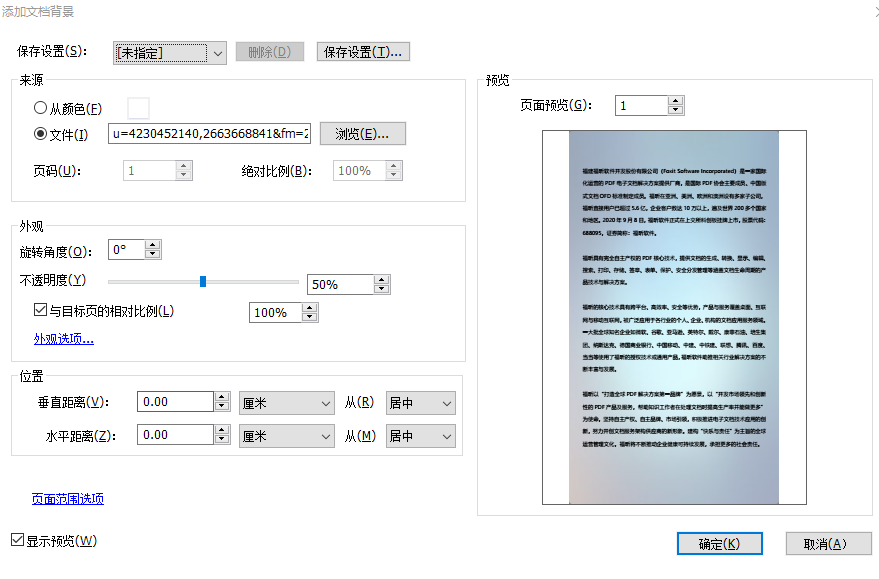Click the 页面预览 spinner up arrow
The width and height of the screenshot is (879, 579).
click(676, 100)
